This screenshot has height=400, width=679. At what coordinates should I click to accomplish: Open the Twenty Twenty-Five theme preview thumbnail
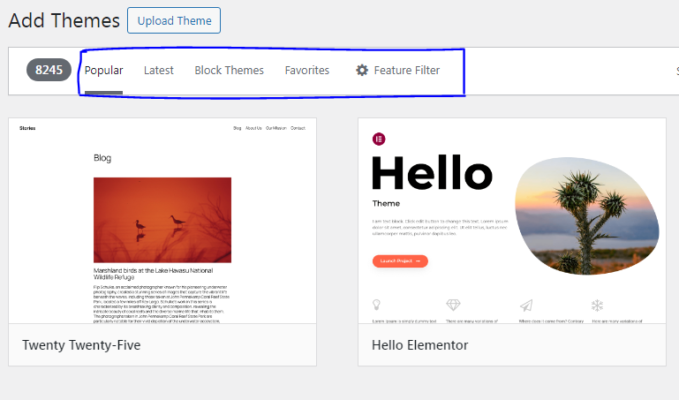click(x=162, y=221)
